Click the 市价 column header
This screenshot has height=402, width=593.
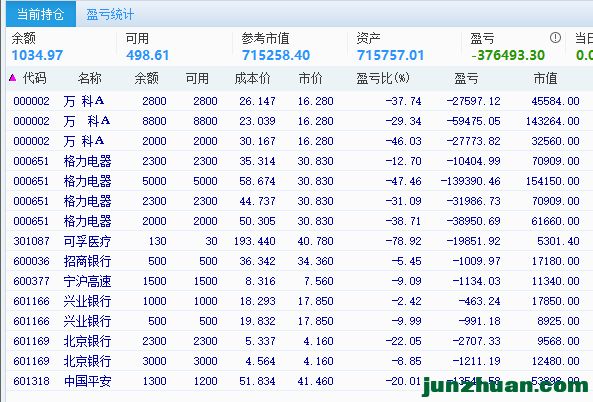point(310,78)
